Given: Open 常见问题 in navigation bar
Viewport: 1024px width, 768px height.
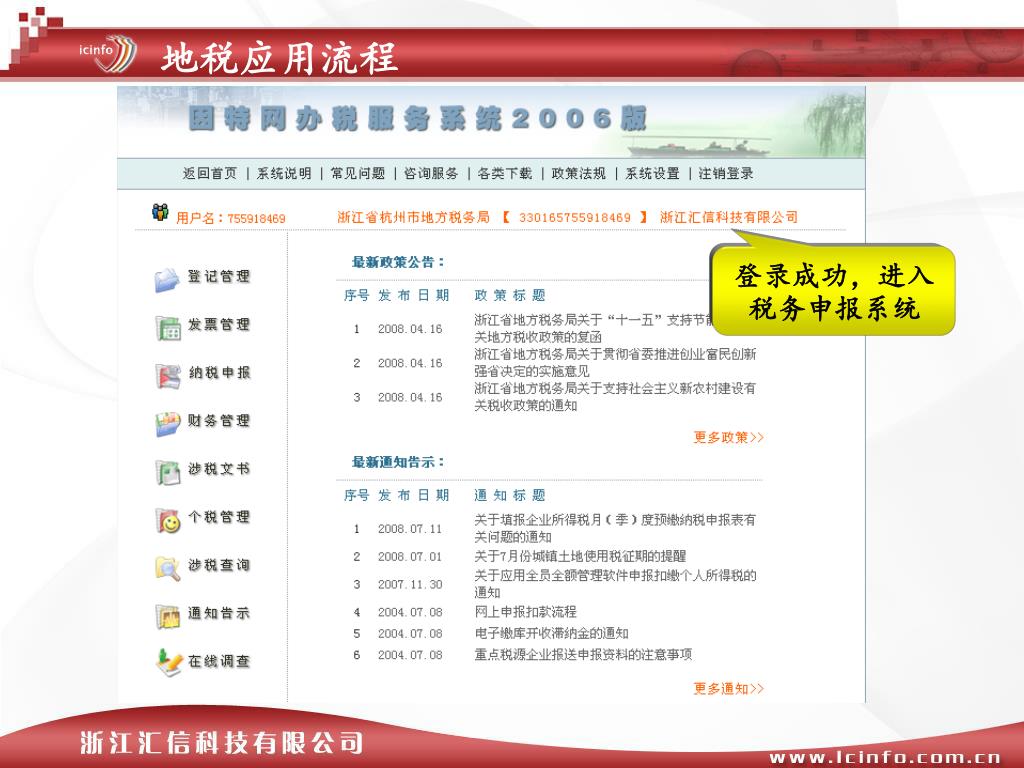Looking at the screenshot, I should [357, 173].
